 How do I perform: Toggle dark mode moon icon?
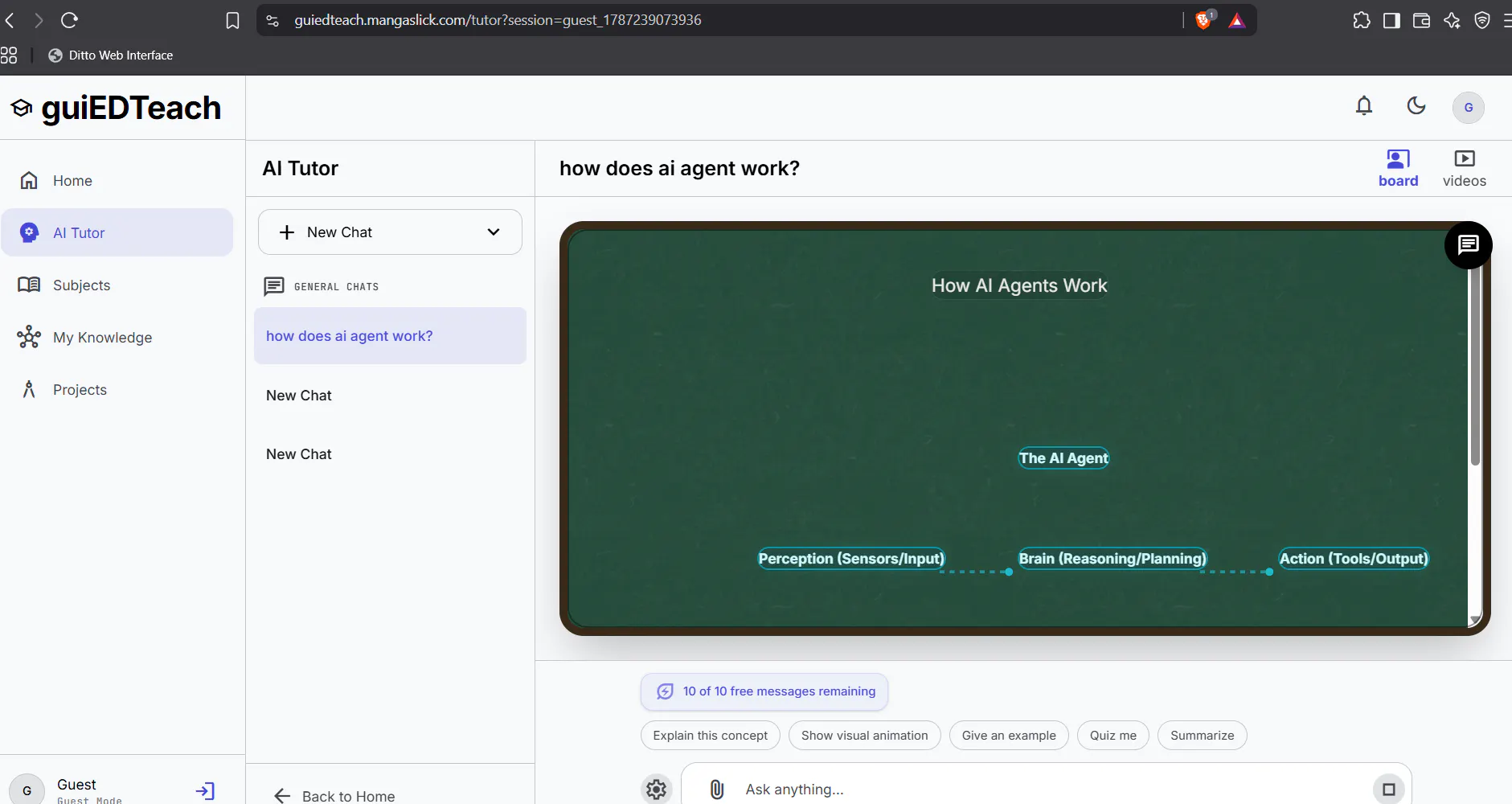1416,106
